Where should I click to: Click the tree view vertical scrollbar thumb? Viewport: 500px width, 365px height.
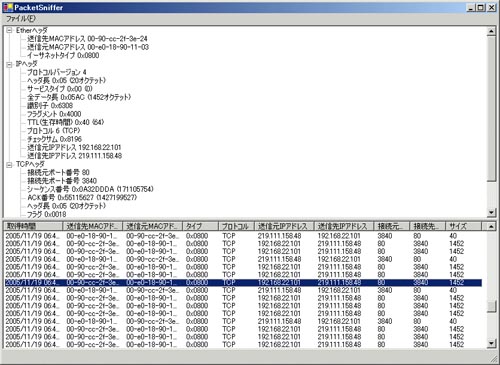(491, 109)
